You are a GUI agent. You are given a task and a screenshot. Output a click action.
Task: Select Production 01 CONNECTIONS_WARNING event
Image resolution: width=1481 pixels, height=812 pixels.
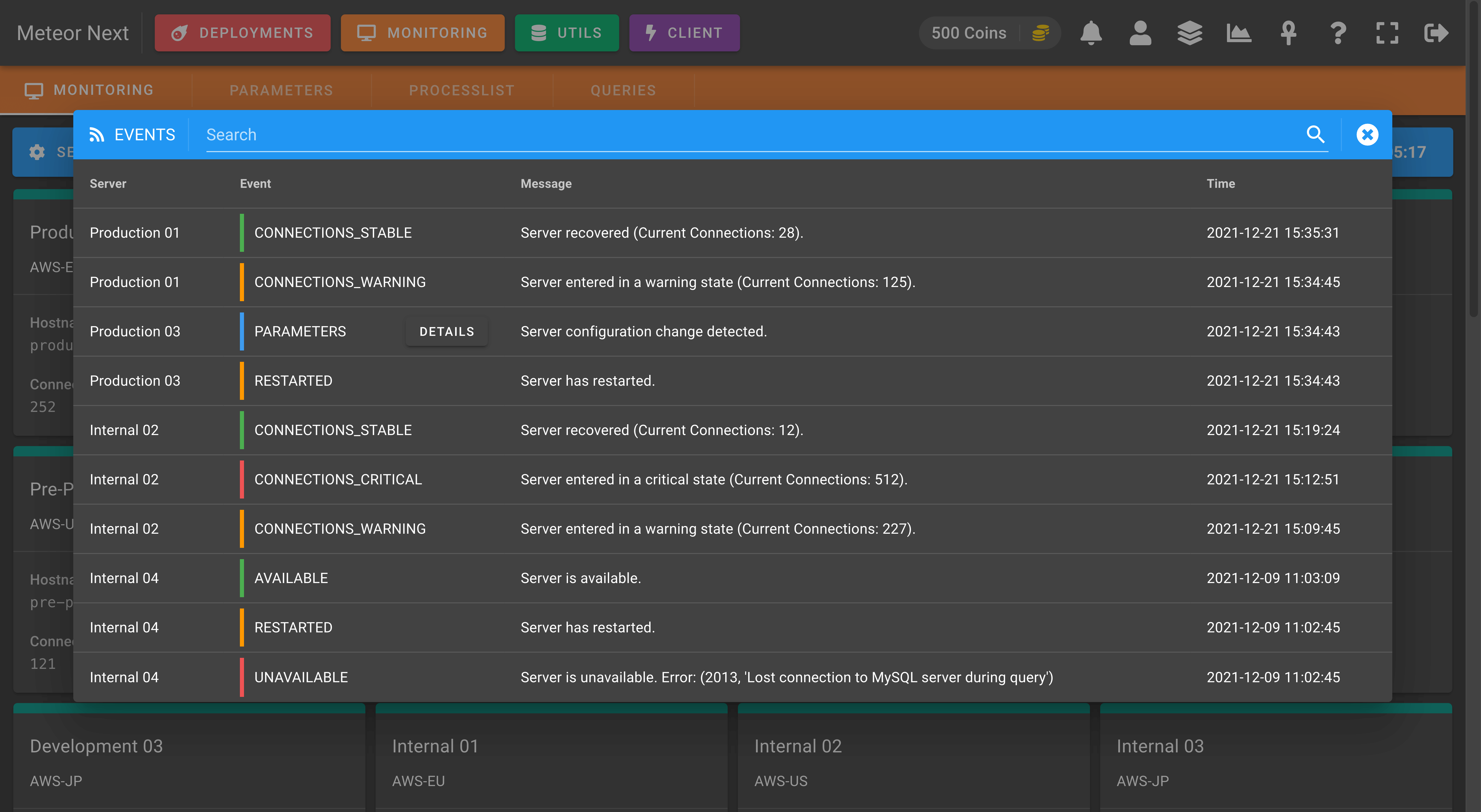click(x=733, y=282)
